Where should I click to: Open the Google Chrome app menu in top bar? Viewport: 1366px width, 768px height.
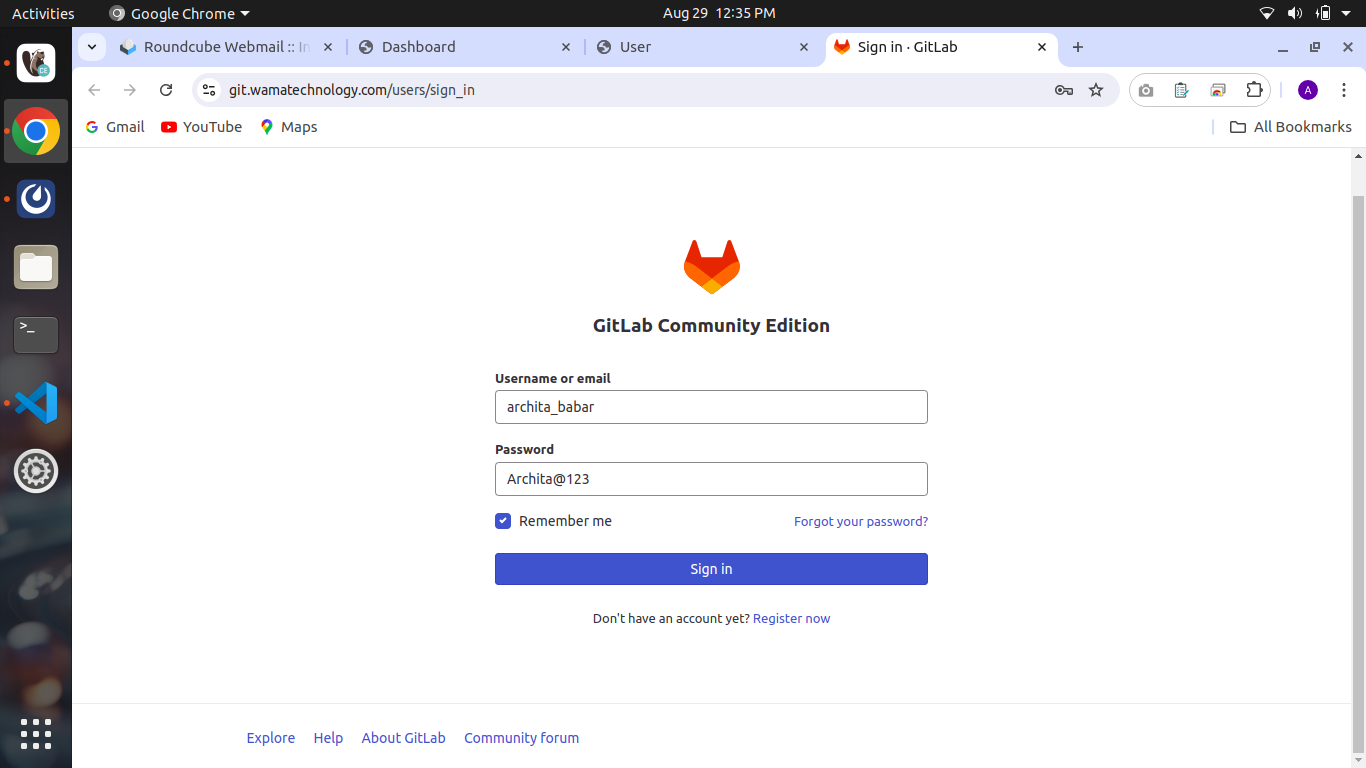click(x=179, y=13)
